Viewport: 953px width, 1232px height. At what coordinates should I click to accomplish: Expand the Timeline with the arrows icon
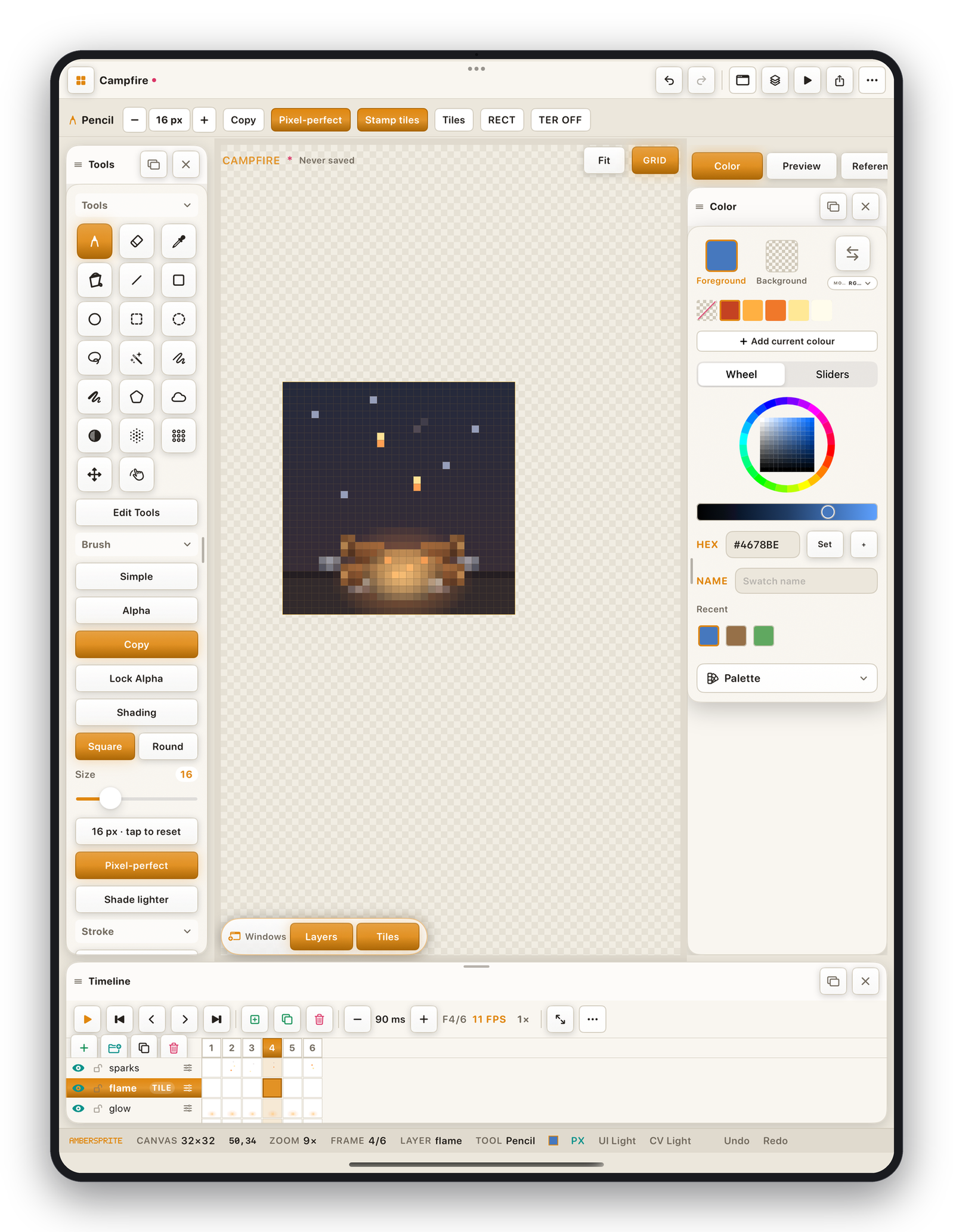pyautogui.click(x=560, y=1019)
